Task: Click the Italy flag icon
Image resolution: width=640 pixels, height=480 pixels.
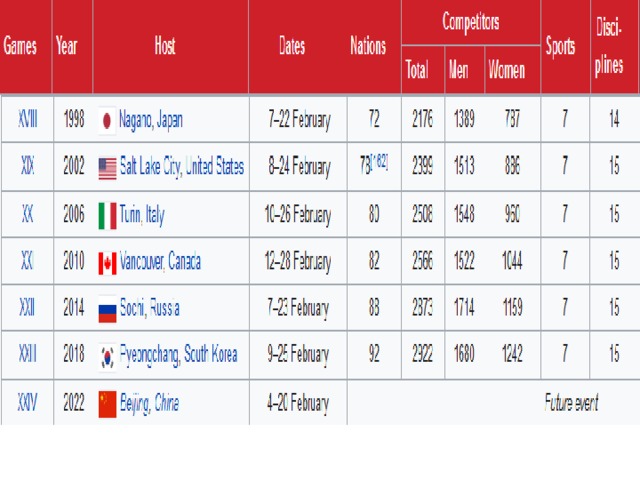Action: coord(107,216)
